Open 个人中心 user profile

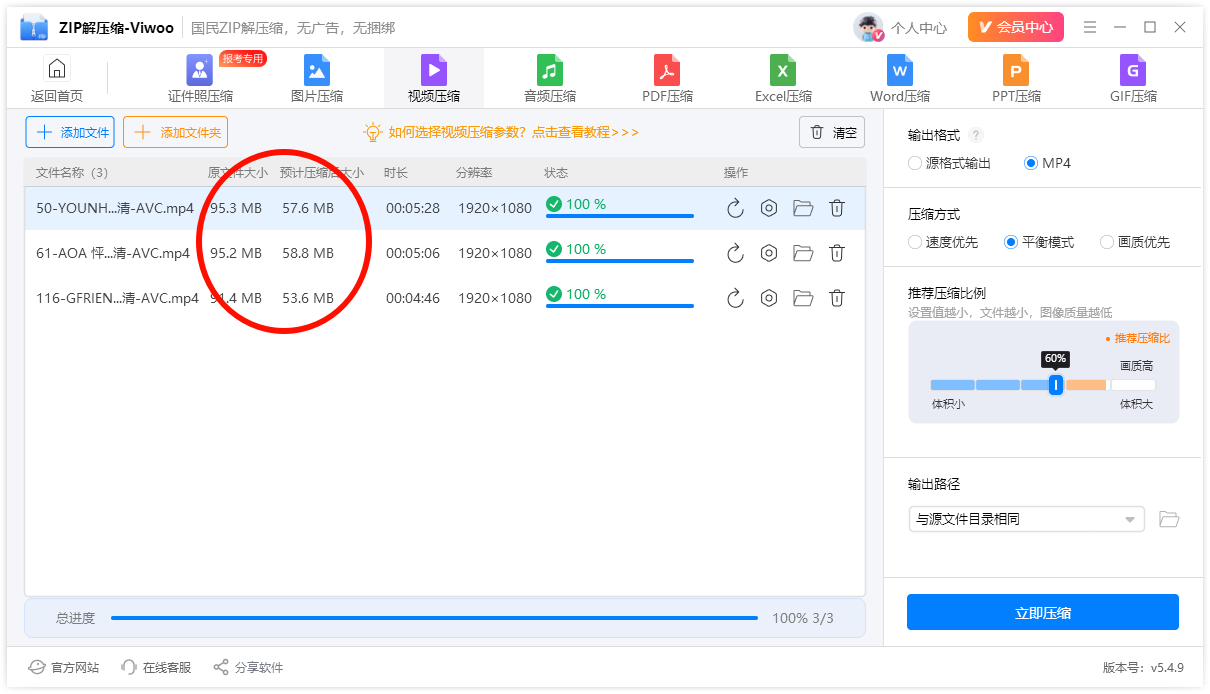click(x=900, y=27)
